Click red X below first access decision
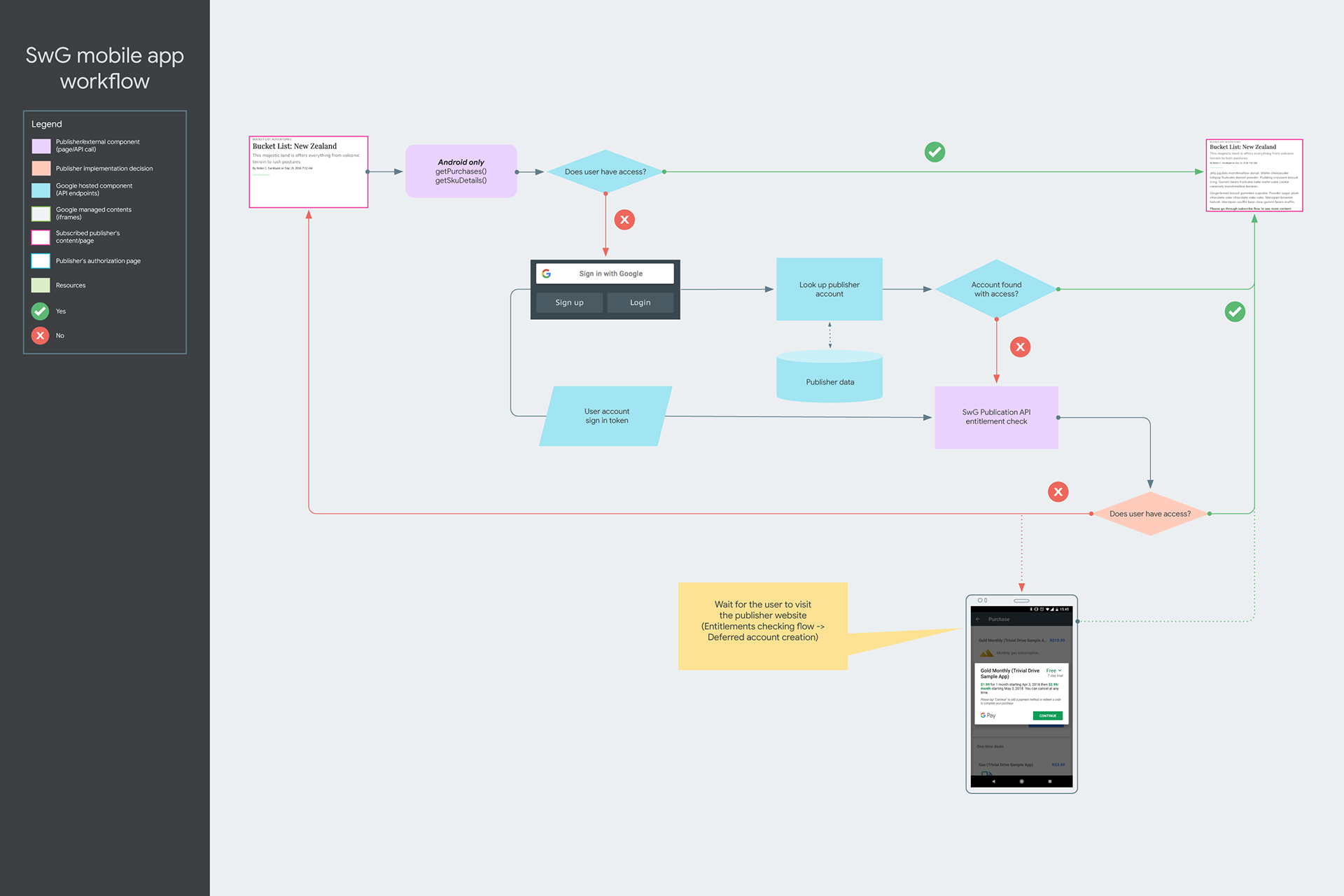This screenshot has width=1344, height=896. click(624, 220)
